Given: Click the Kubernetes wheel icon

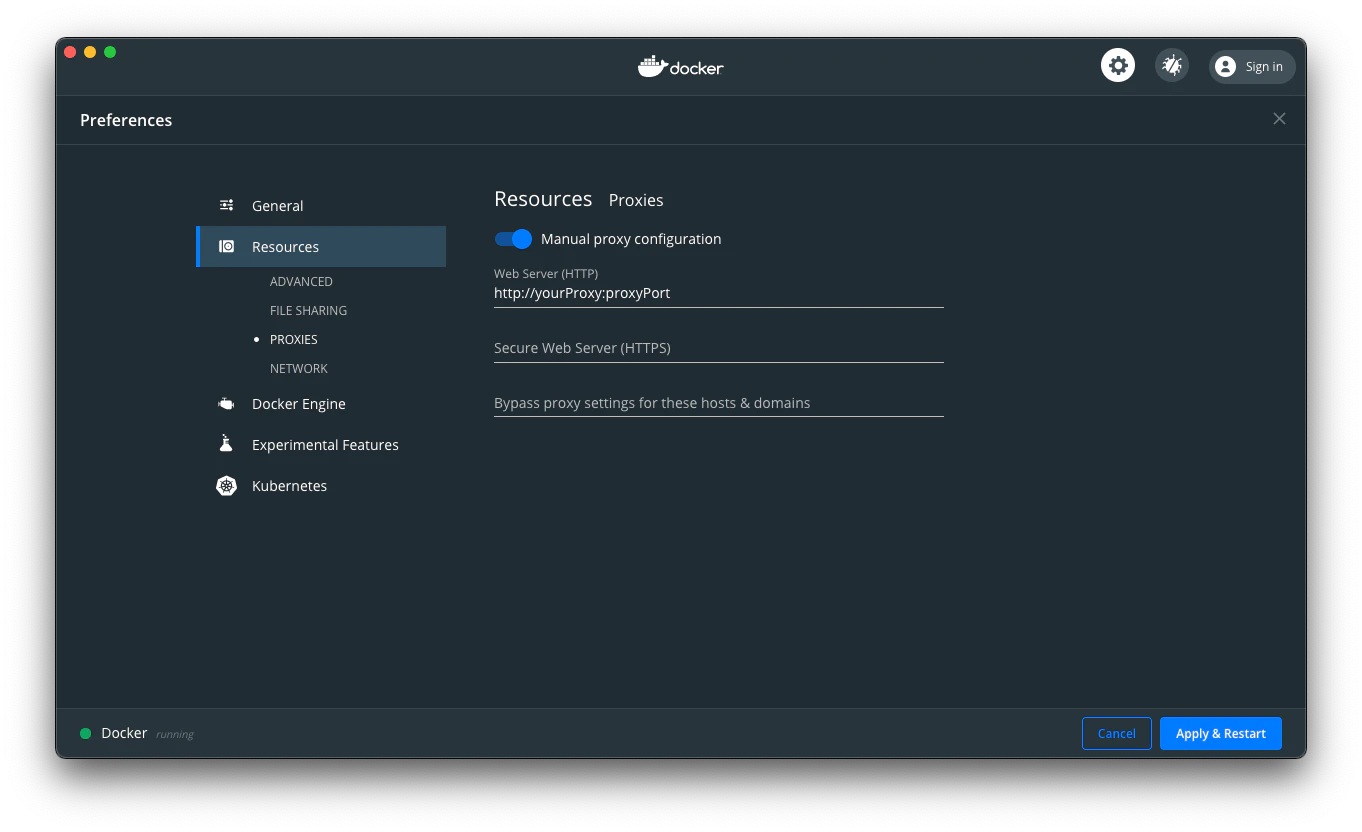Looking at the screenshot, I should [227, 486].
